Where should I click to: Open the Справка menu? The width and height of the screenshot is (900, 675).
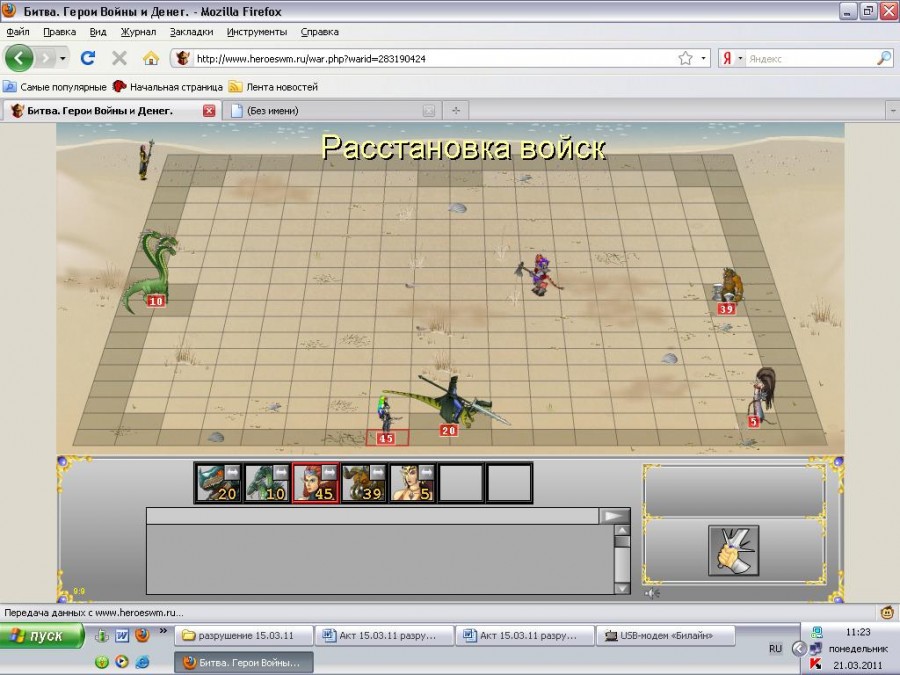[x=319, y=32]
